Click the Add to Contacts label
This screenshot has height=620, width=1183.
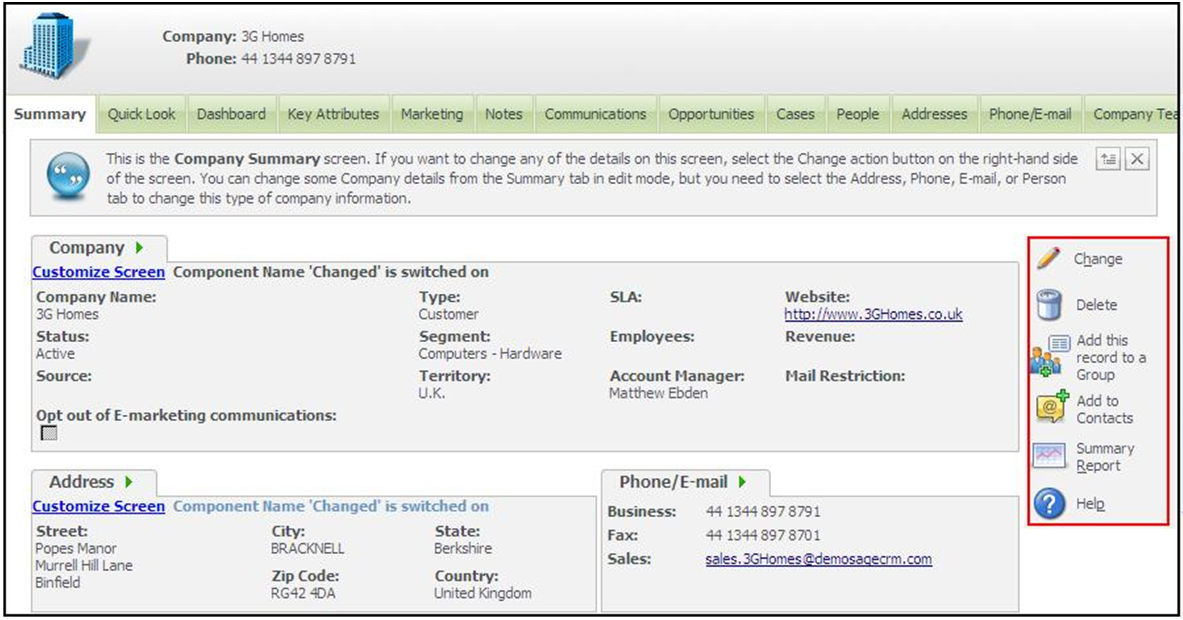point(1105,409)
